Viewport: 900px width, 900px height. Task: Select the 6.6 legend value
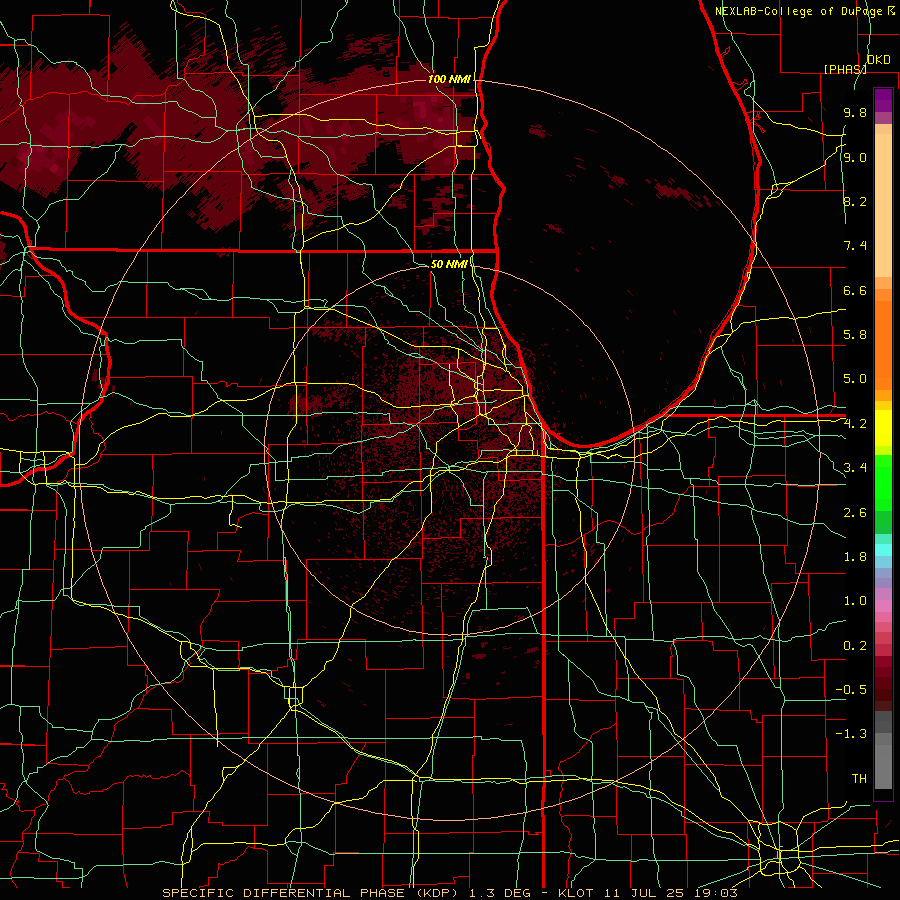(x=855, y=290)
